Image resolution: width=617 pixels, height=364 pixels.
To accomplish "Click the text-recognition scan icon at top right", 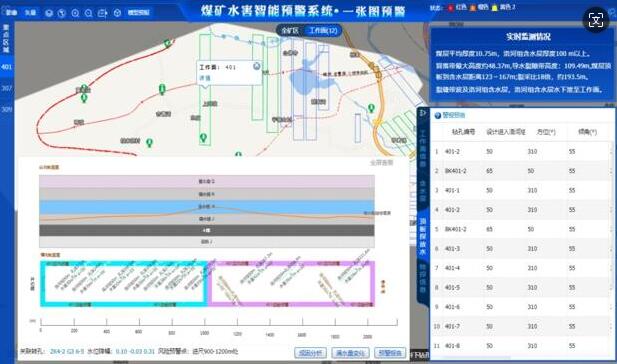I will pos(596,20).
